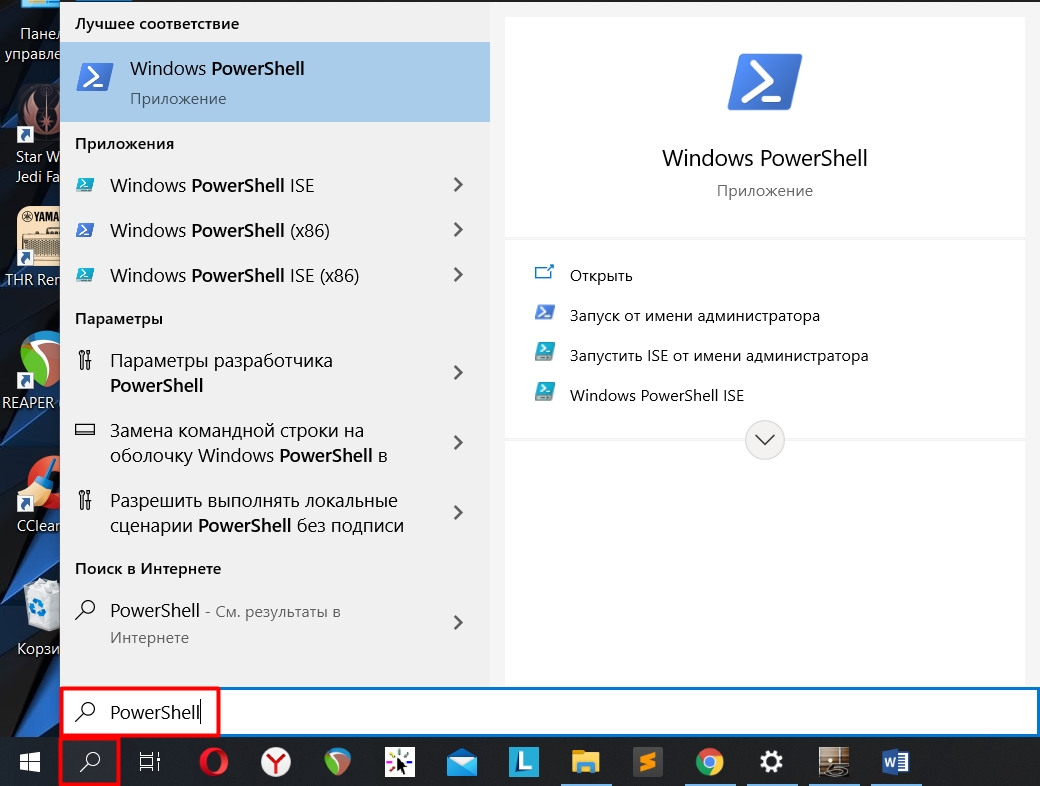Open the Mail app from the taskbar
This screenshot has height=786, width=1040.
462,763
